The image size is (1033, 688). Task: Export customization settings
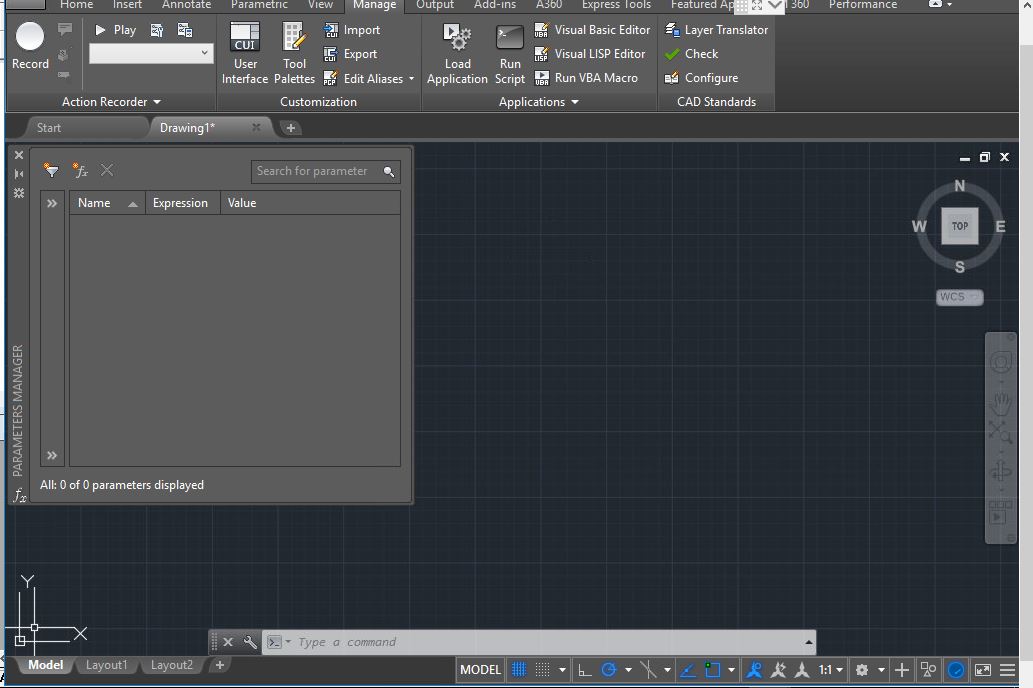click(350, 54)
